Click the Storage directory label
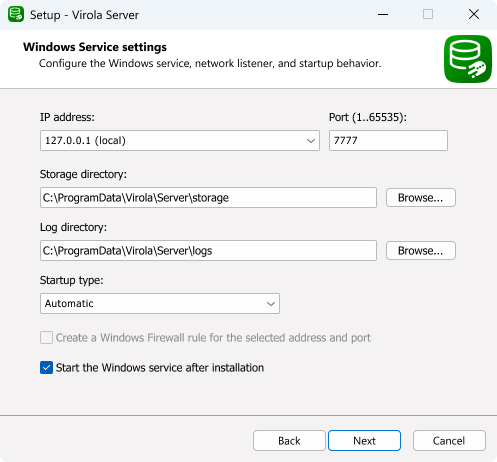 pos(83,174)
